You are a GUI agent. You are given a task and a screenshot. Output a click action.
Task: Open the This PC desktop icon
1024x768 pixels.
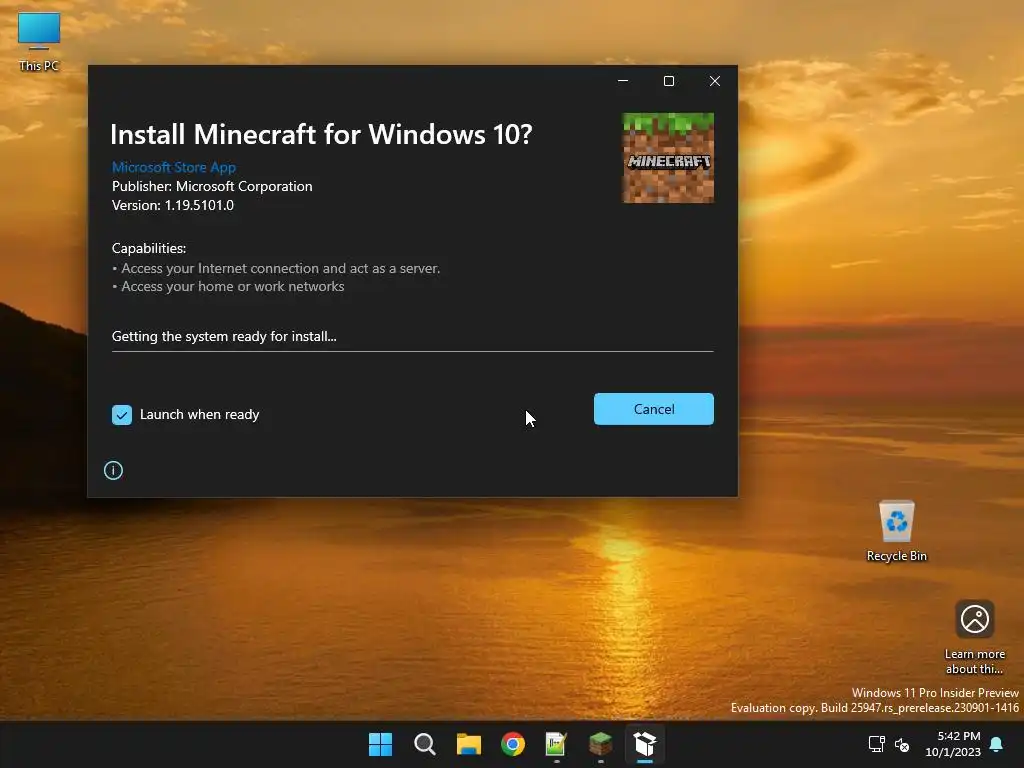pos(39,41)
